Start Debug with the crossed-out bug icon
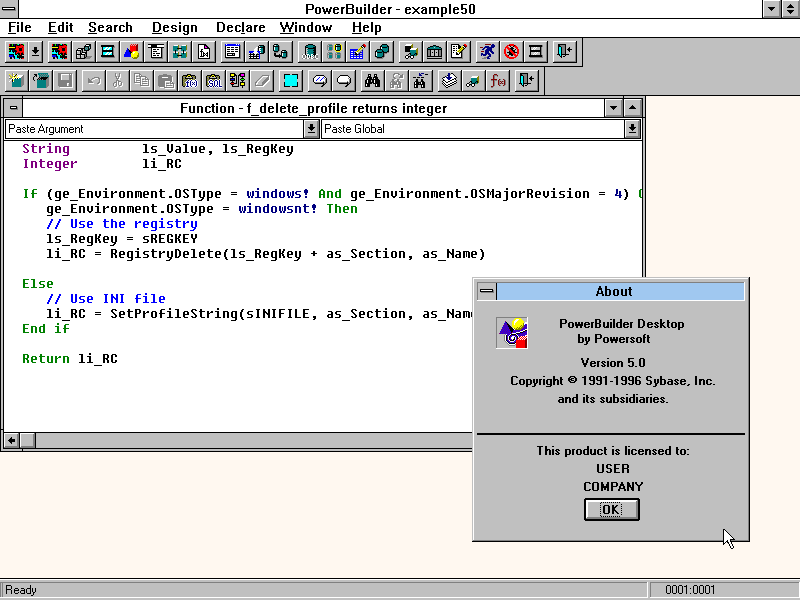The width and height of the screenshot is (800, 600). click(x=511, y=52)
